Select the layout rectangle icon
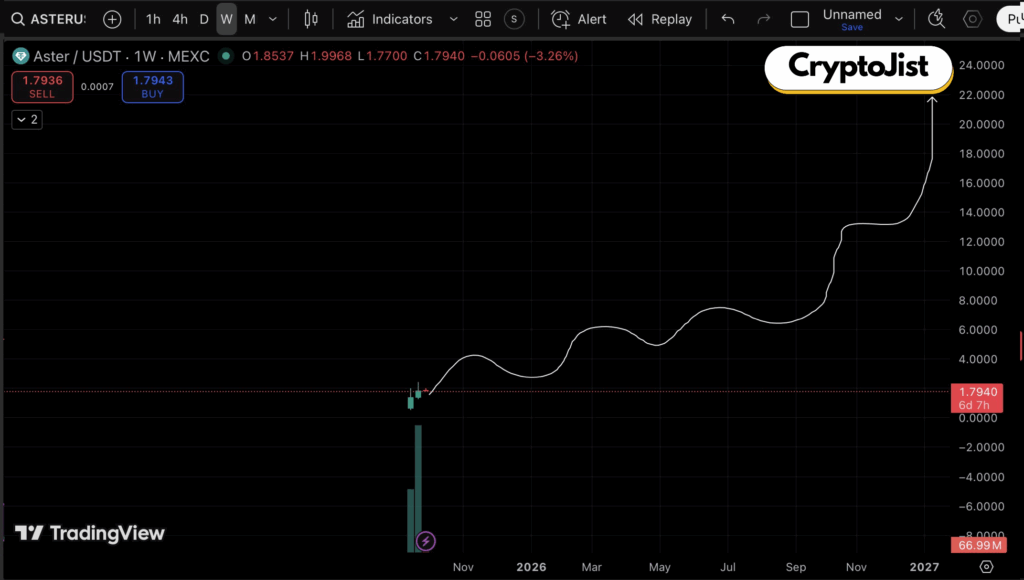Image resolution: width=1024 pixels, height=580 pixels. pos(800,19)
